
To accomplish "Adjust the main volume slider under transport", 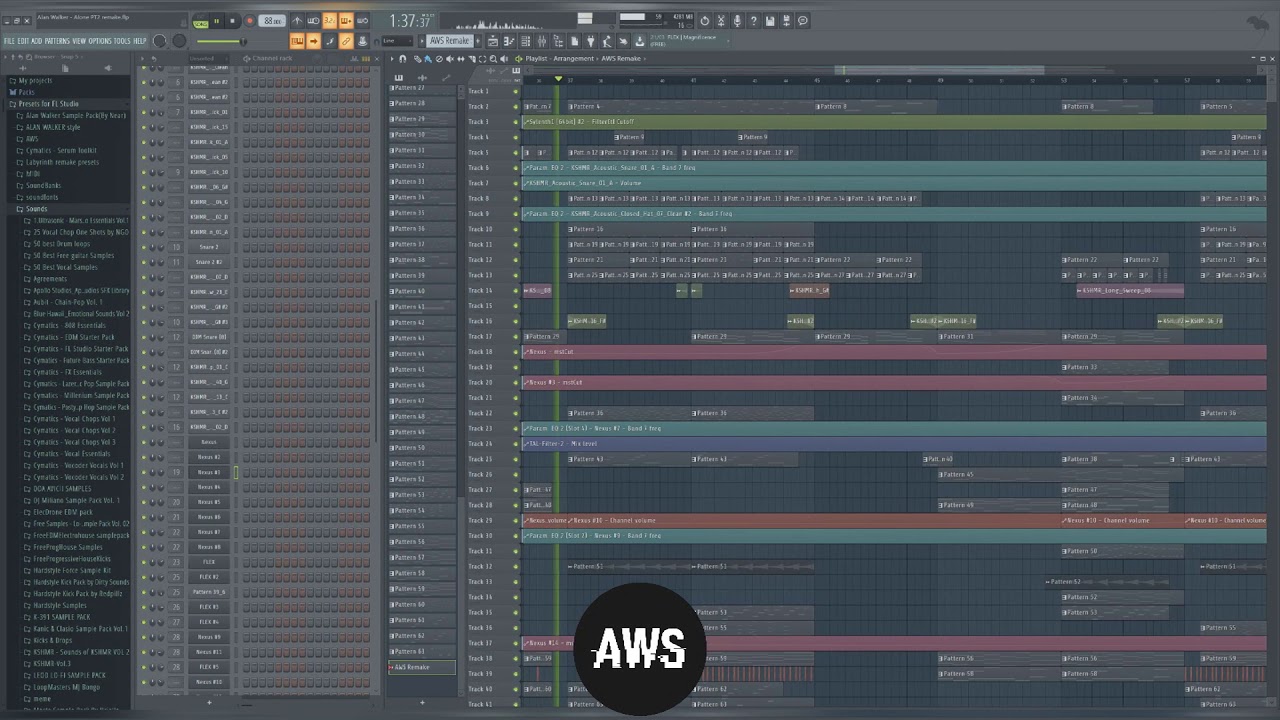I will (221, 41).
